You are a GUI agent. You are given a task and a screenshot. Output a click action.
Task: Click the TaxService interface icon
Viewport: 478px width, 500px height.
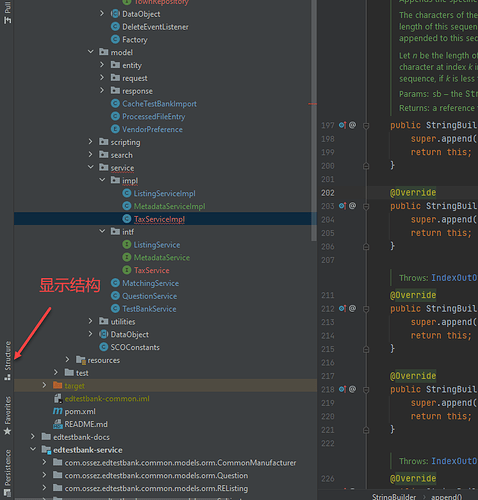tap(127, 270)
